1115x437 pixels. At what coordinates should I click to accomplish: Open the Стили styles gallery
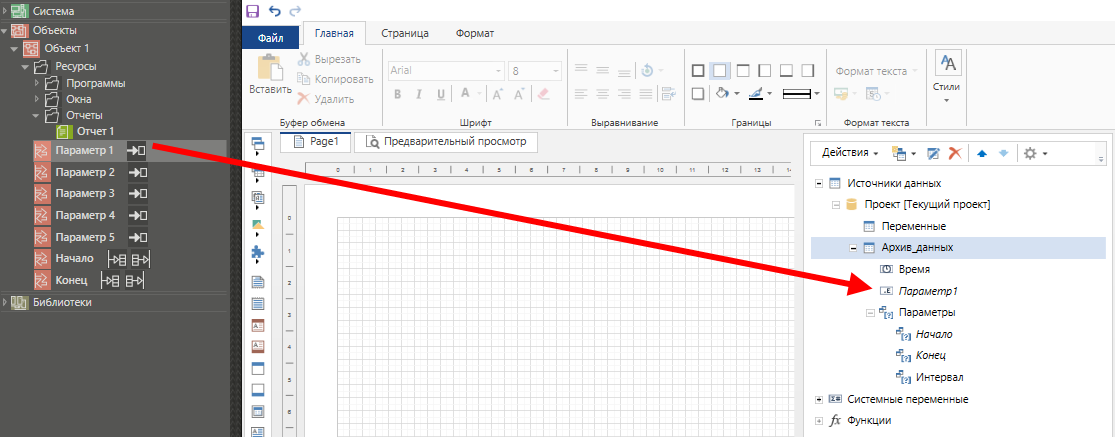pos(946,74)
